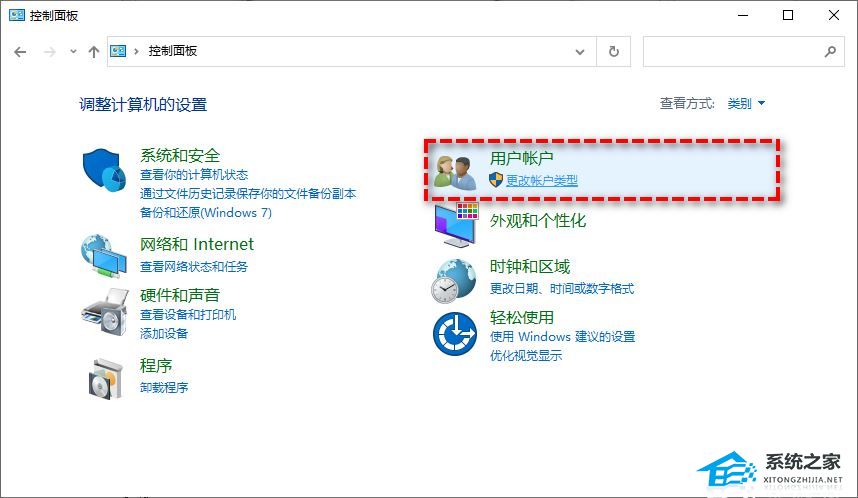Viewport: 858px width, 498px height.
Task: Go up one level with up arrow
Action: pyautogui.click(x=94, y=51)
